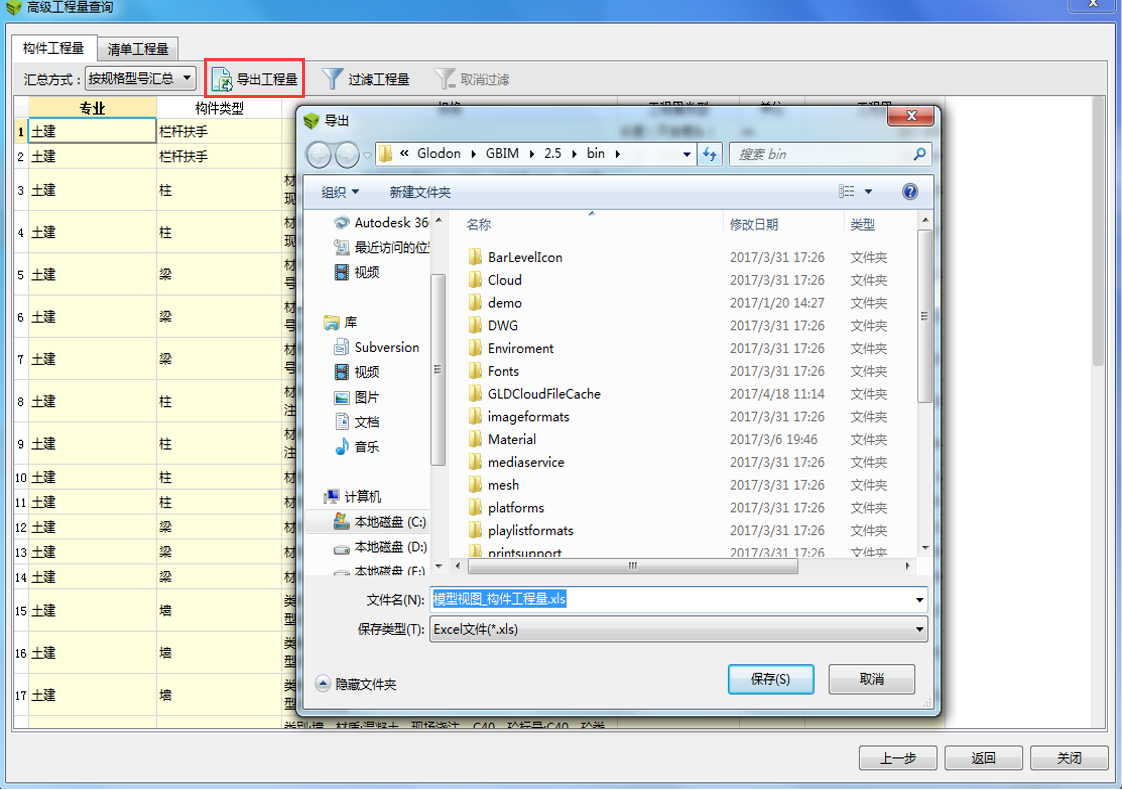
Task: Switch to the 清单工程量 tab
Action: pyautogui.click(x=137, y=49)
